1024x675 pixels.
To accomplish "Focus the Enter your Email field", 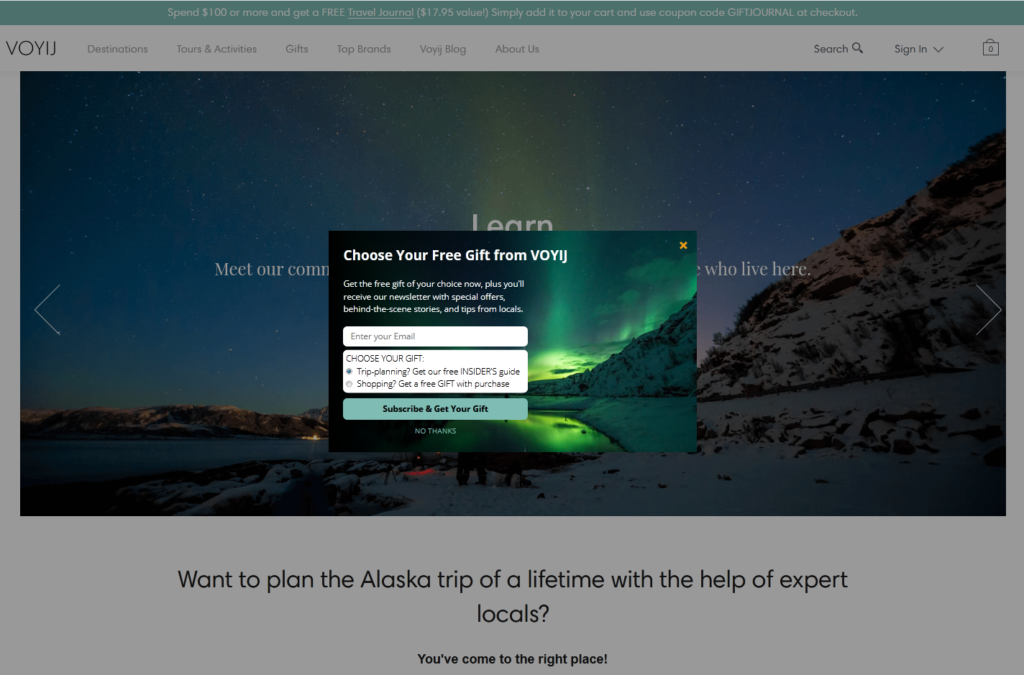I will pos(435,337).
